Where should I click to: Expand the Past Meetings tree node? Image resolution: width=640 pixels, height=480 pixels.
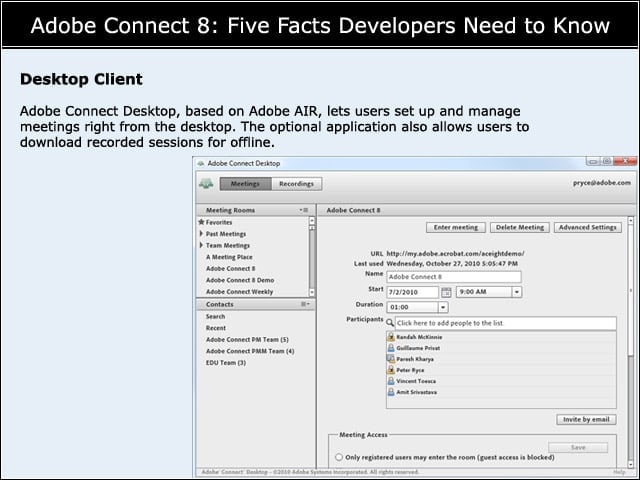[x=201, y=234]
